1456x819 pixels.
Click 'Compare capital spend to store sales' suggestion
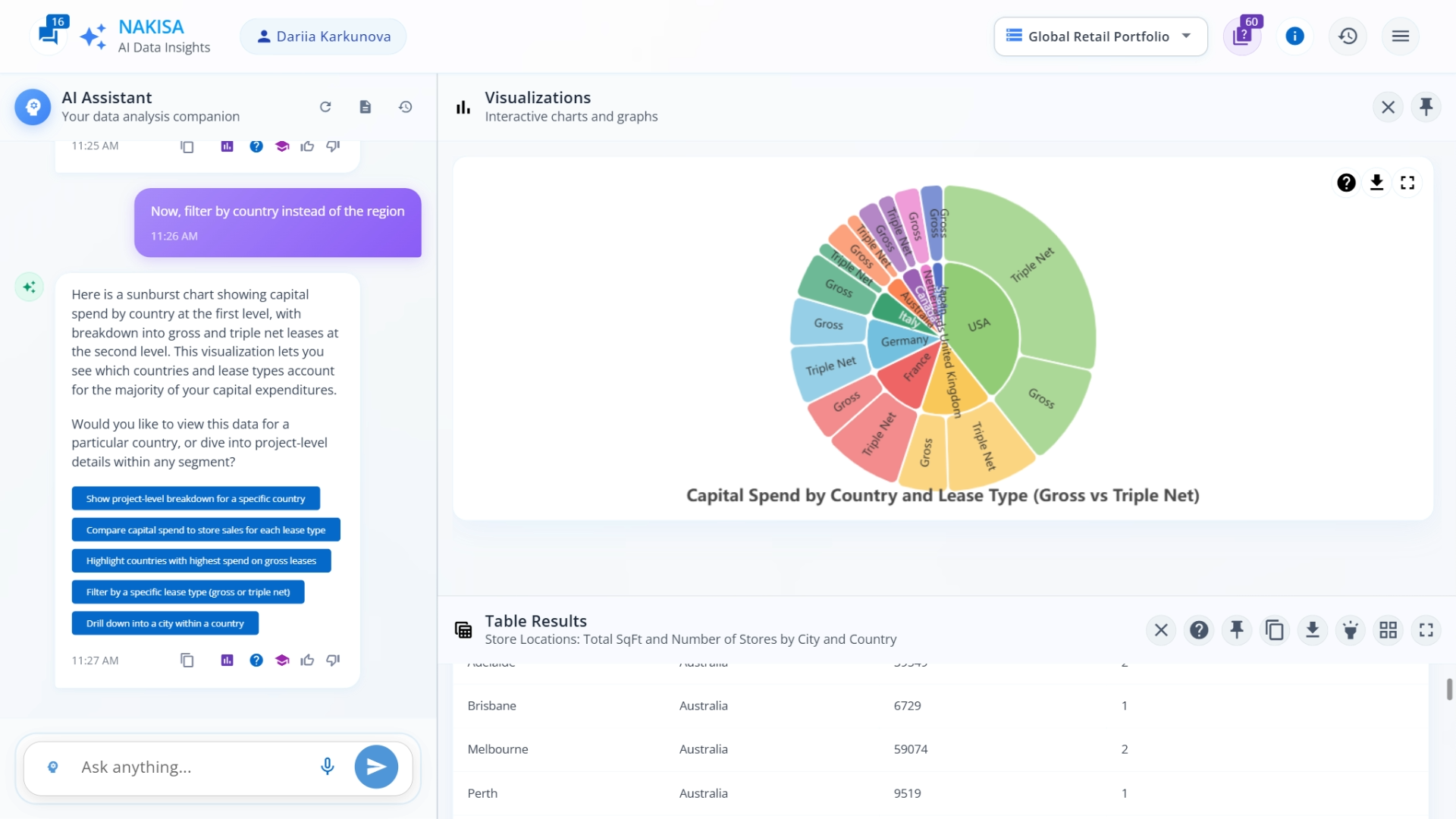click(206, 530)
